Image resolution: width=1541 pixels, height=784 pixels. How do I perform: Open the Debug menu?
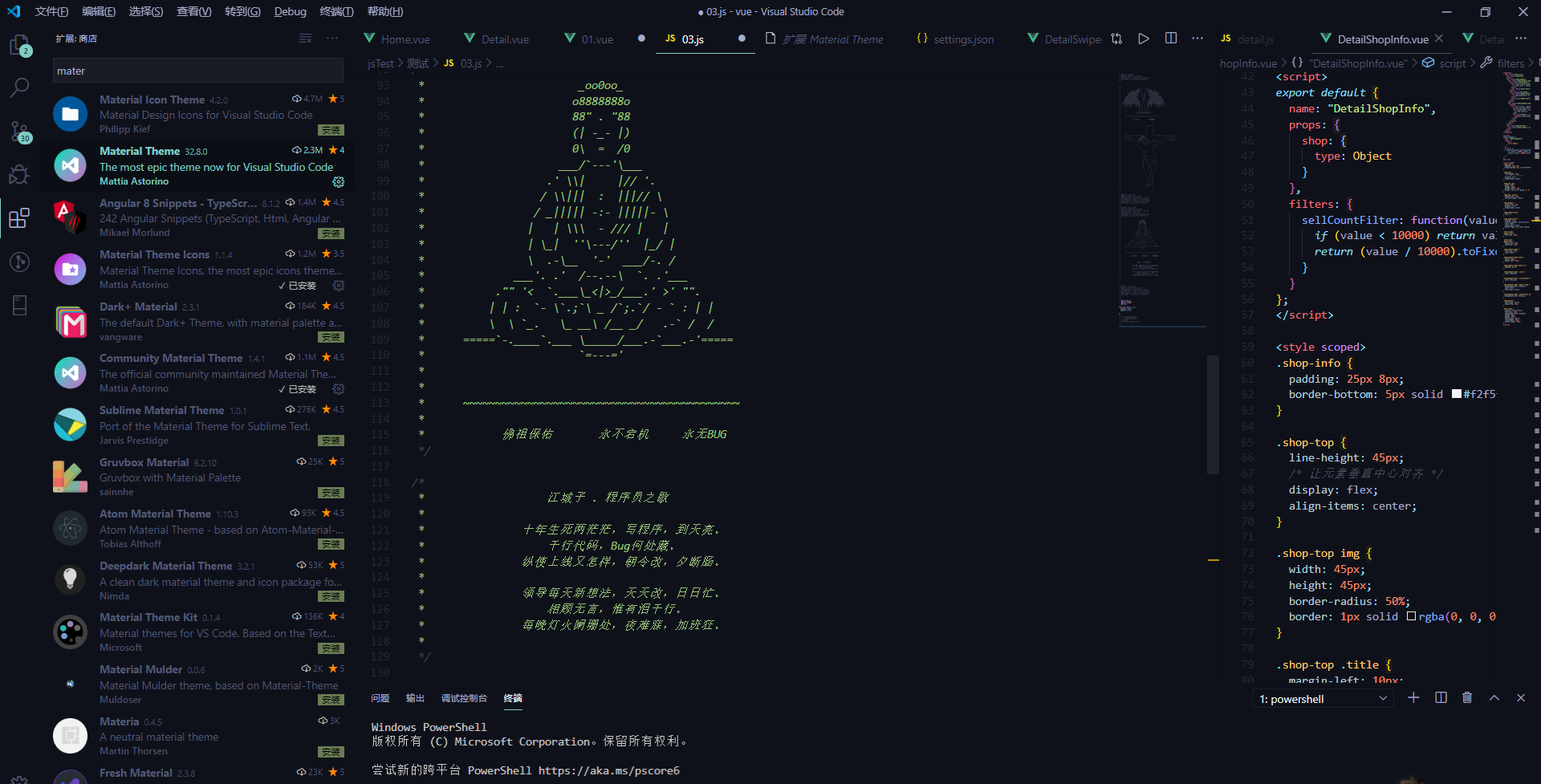pyautogui.click(x=290, y=11)
